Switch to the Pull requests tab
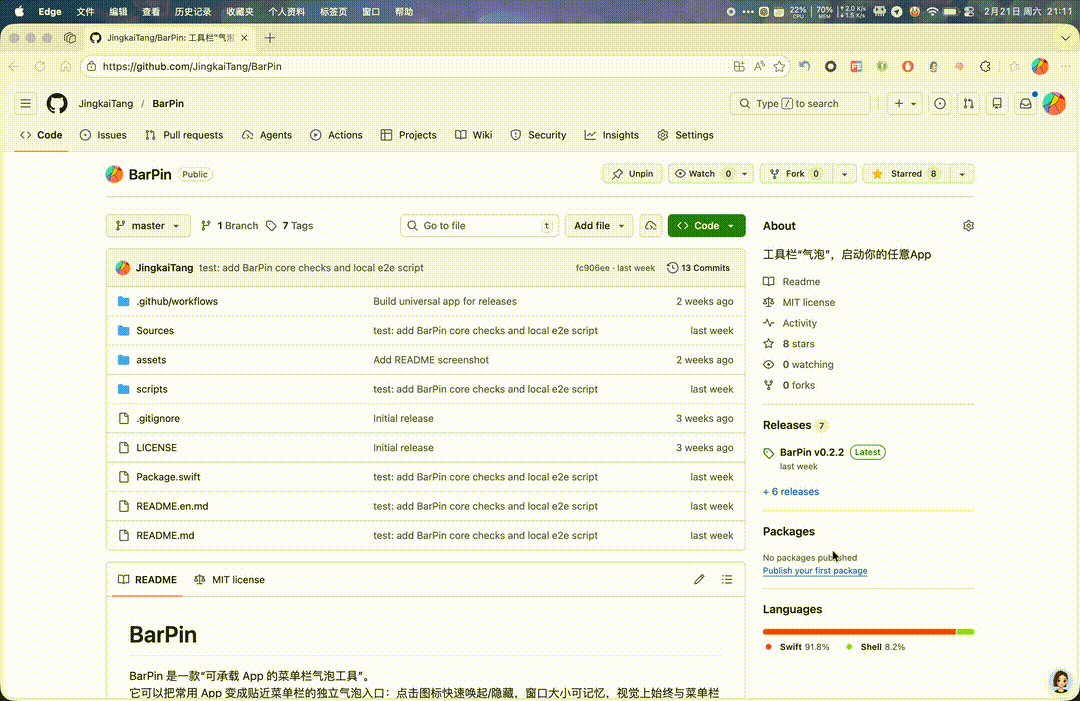The image size is (1080, 701). pyautogui.click(x=184, y=136)
